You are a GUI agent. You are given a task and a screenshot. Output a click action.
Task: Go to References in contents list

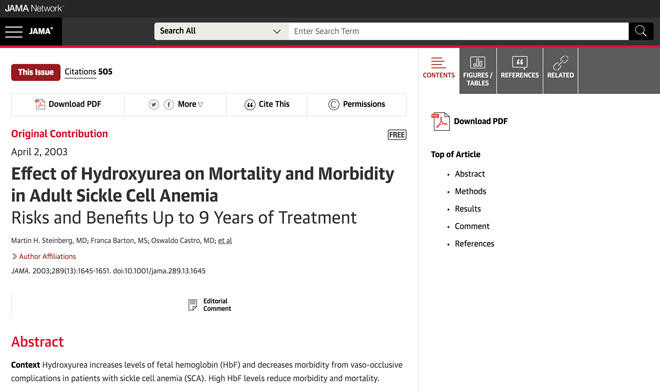(474, 244)
